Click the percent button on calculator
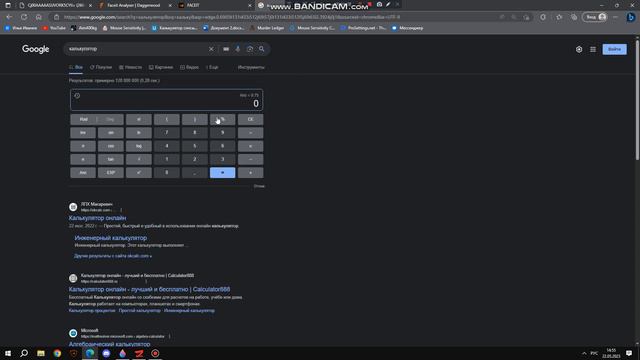640x360 pixels. [222, 119]
